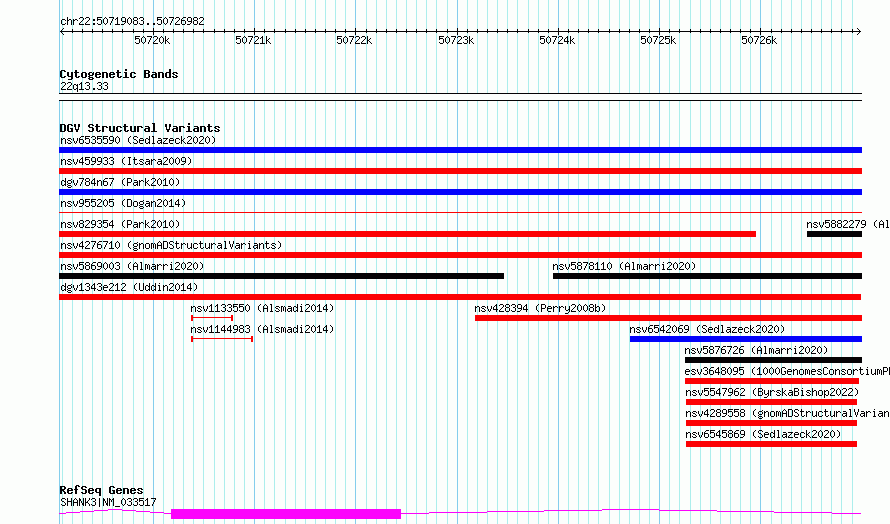The width and height of the screenshot is (890, 524).
Task: Select the red bar under esv3648095
Action: (x=772, y=381)
